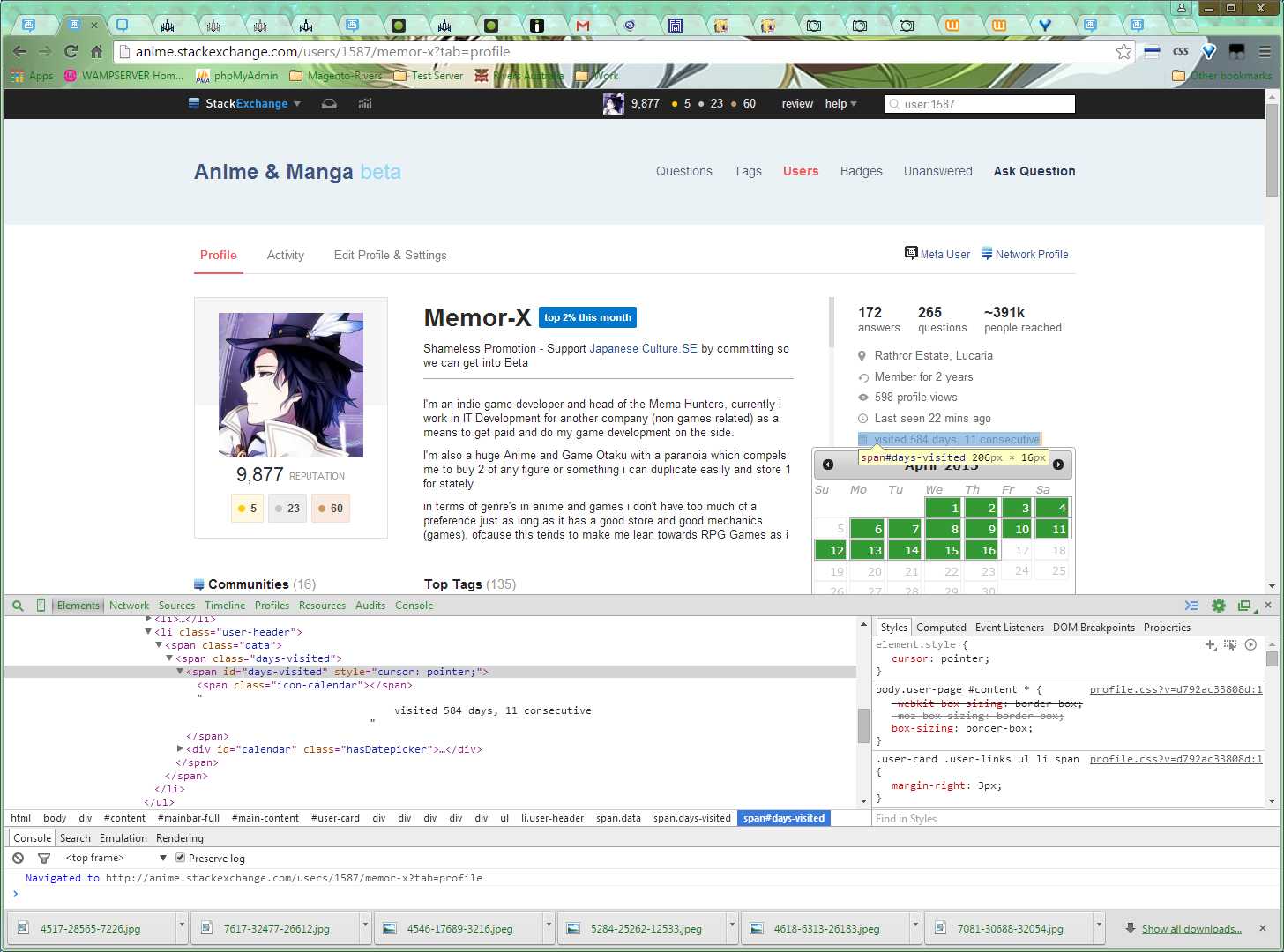The height and width of the screenshot is (952, 1284).
Task: Open Meta User link
Action: coord(937,254)
